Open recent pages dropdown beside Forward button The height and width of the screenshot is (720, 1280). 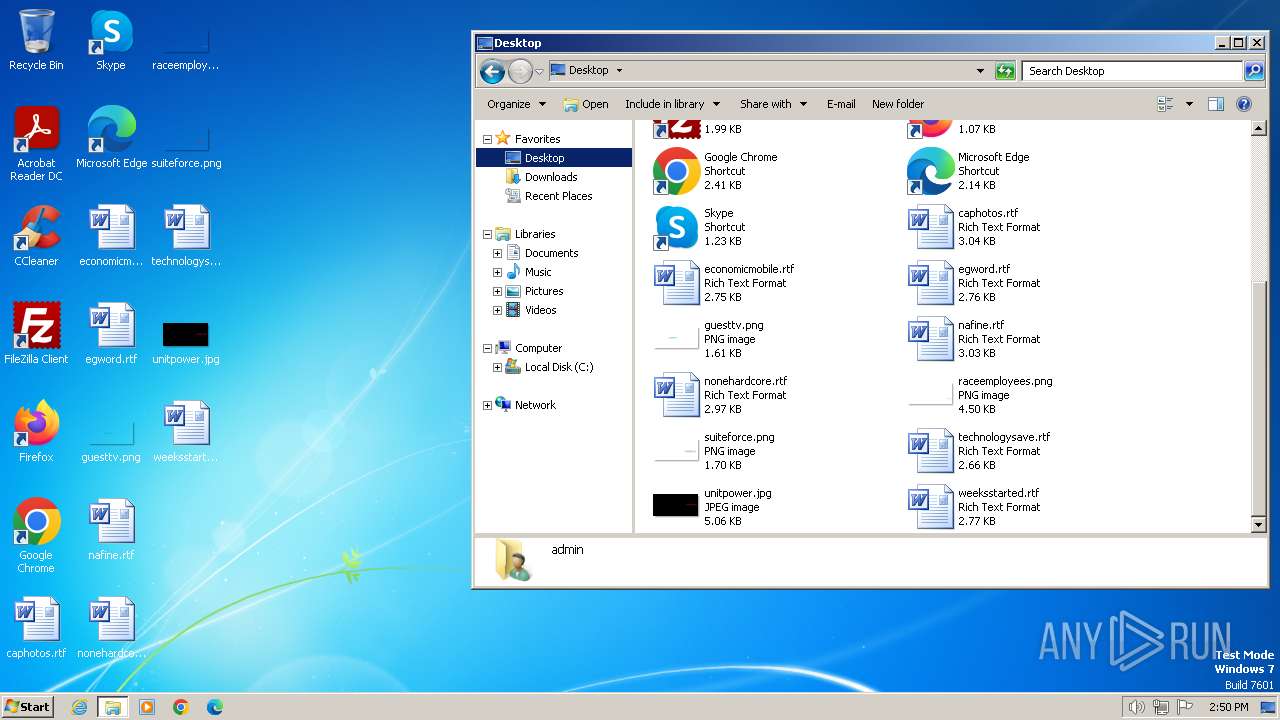[539, 71]
